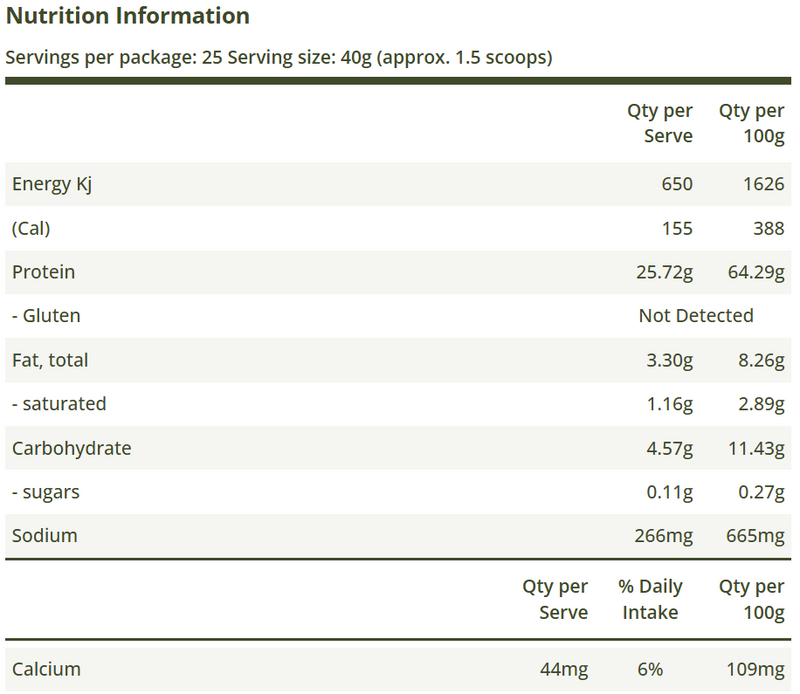This screenshot has height=694, width=800.
Task: Click the Not Detected gluten value
Action: click(x=696, y=316)
